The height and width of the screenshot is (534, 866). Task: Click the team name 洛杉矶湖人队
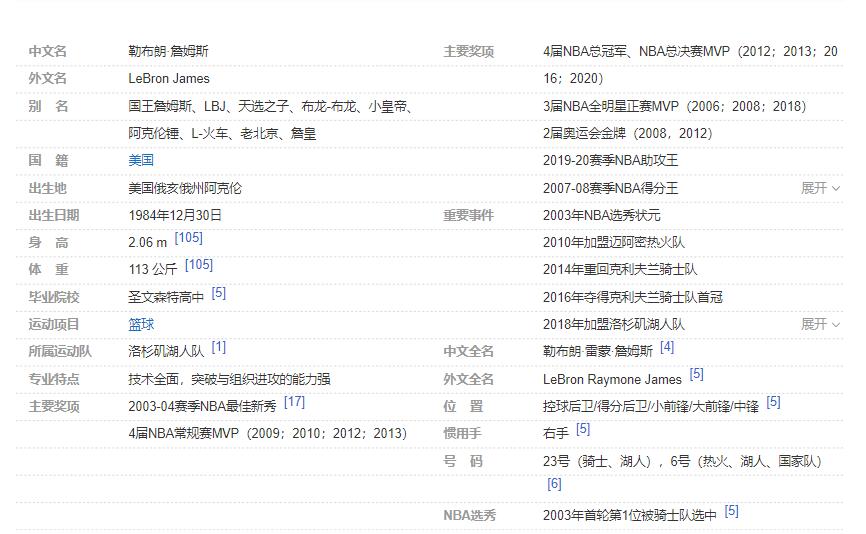[x=166, y=351]
